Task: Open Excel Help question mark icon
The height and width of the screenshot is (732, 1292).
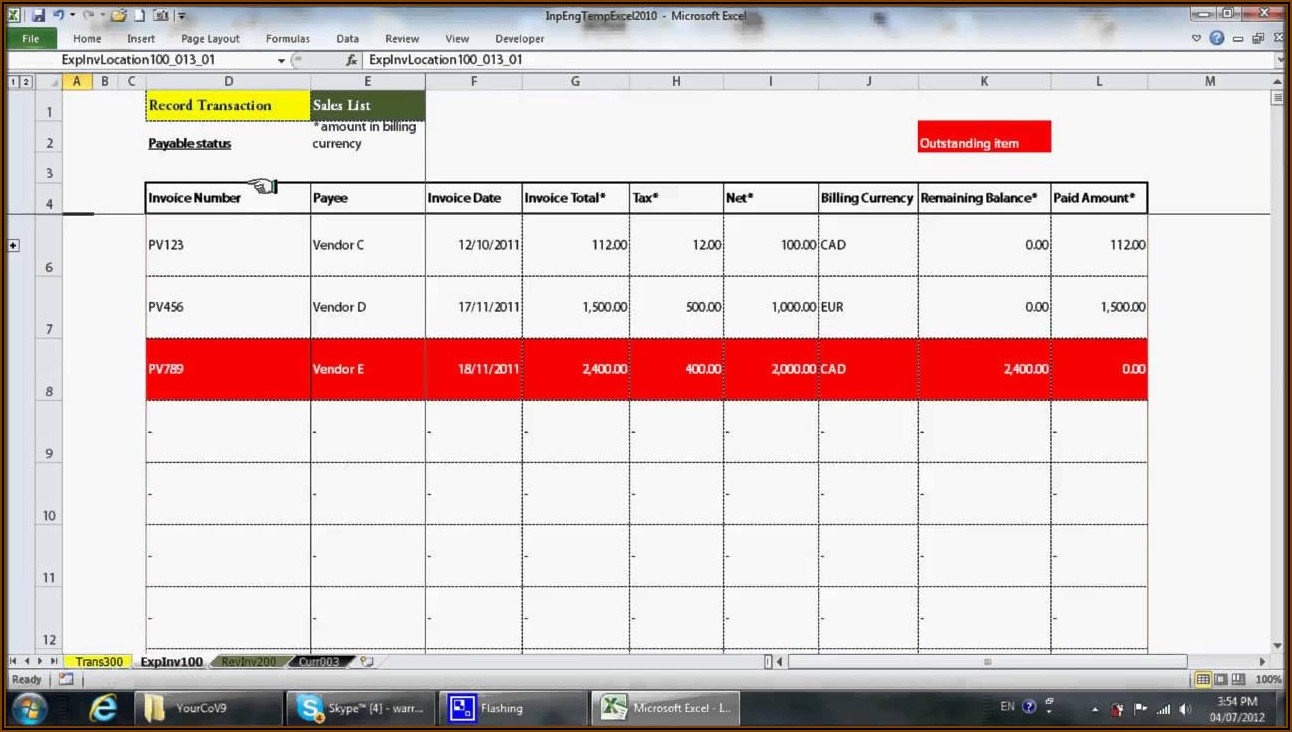Action: (x=1216, y=39)
